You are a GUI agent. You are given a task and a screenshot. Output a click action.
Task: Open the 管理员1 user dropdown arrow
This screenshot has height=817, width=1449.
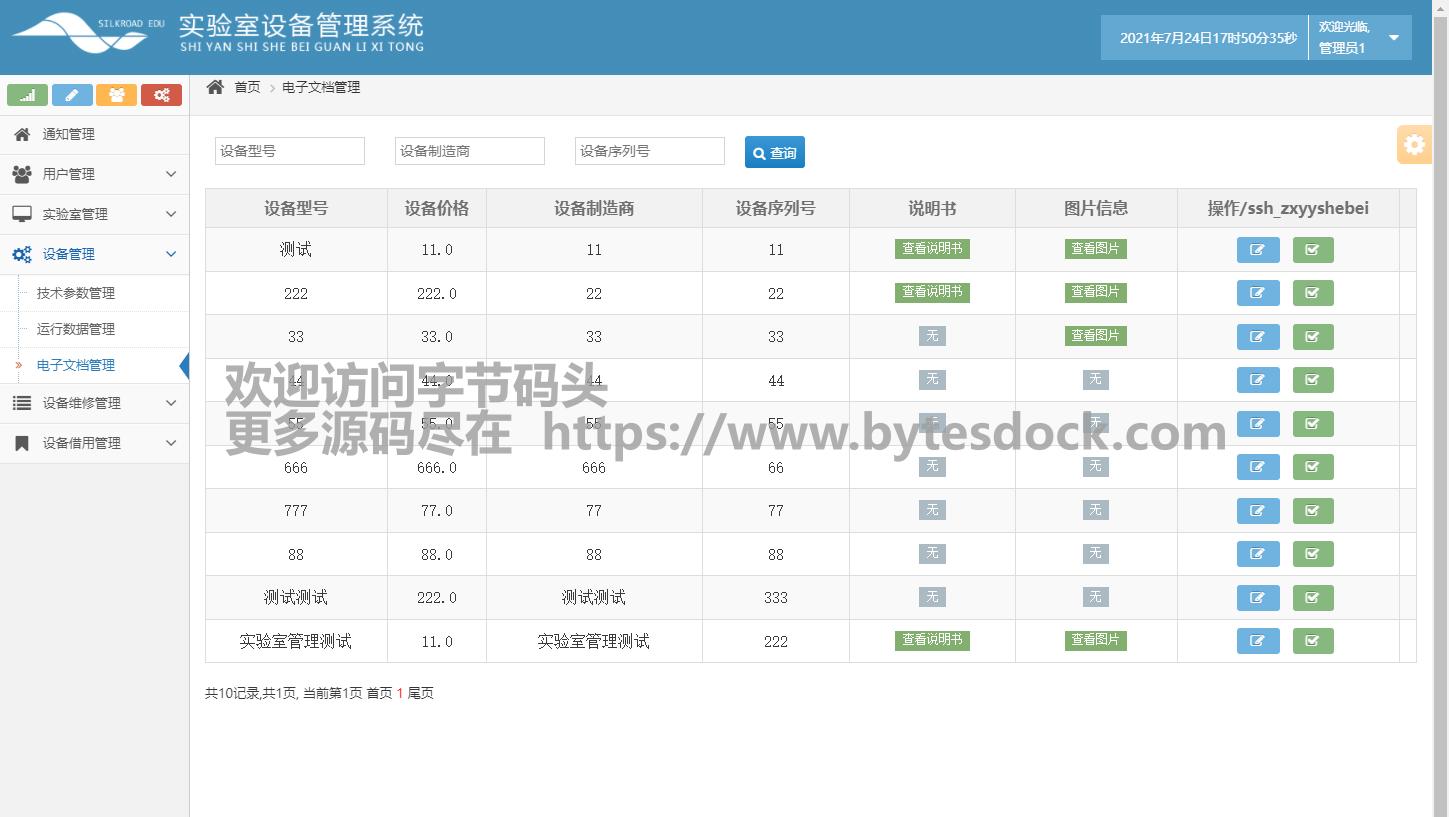[1394, 38]
